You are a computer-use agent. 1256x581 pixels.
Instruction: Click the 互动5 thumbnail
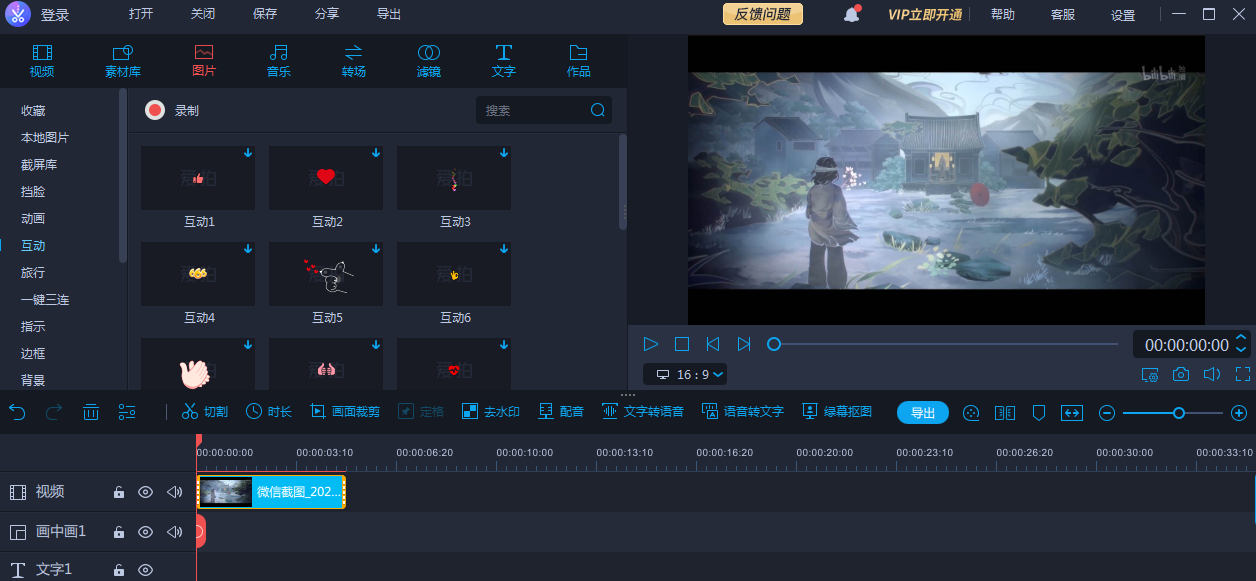pos(326,274)
